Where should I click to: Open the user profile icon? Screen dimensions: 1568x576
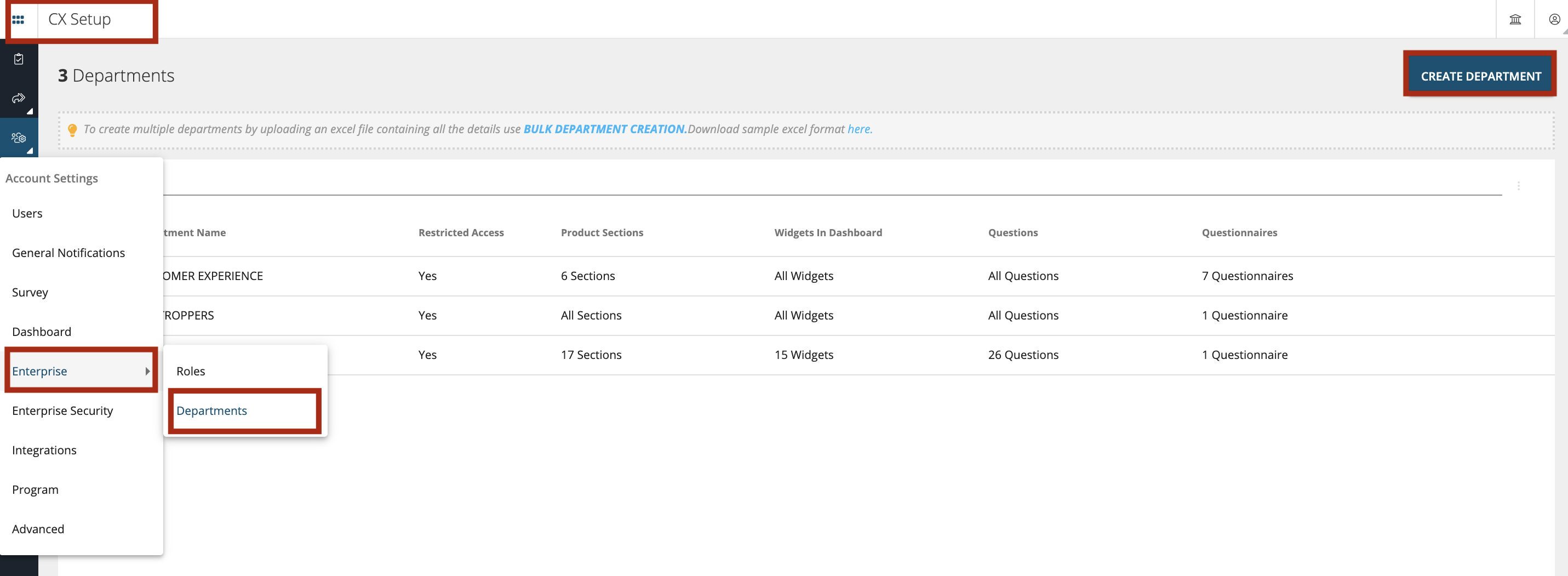(1554, 20)
